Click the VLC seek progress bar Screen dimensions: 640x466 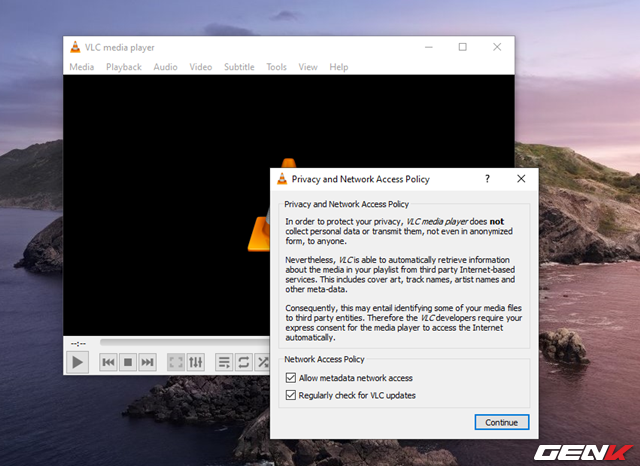[x=184, y=342]
